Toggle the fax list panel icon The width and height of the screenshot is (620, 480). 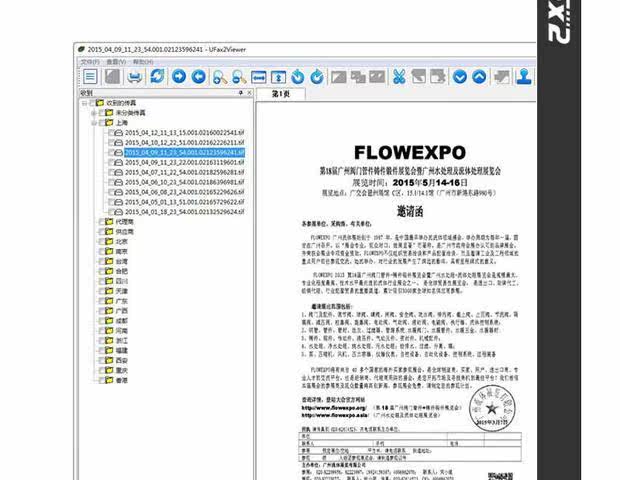(90, 77)
